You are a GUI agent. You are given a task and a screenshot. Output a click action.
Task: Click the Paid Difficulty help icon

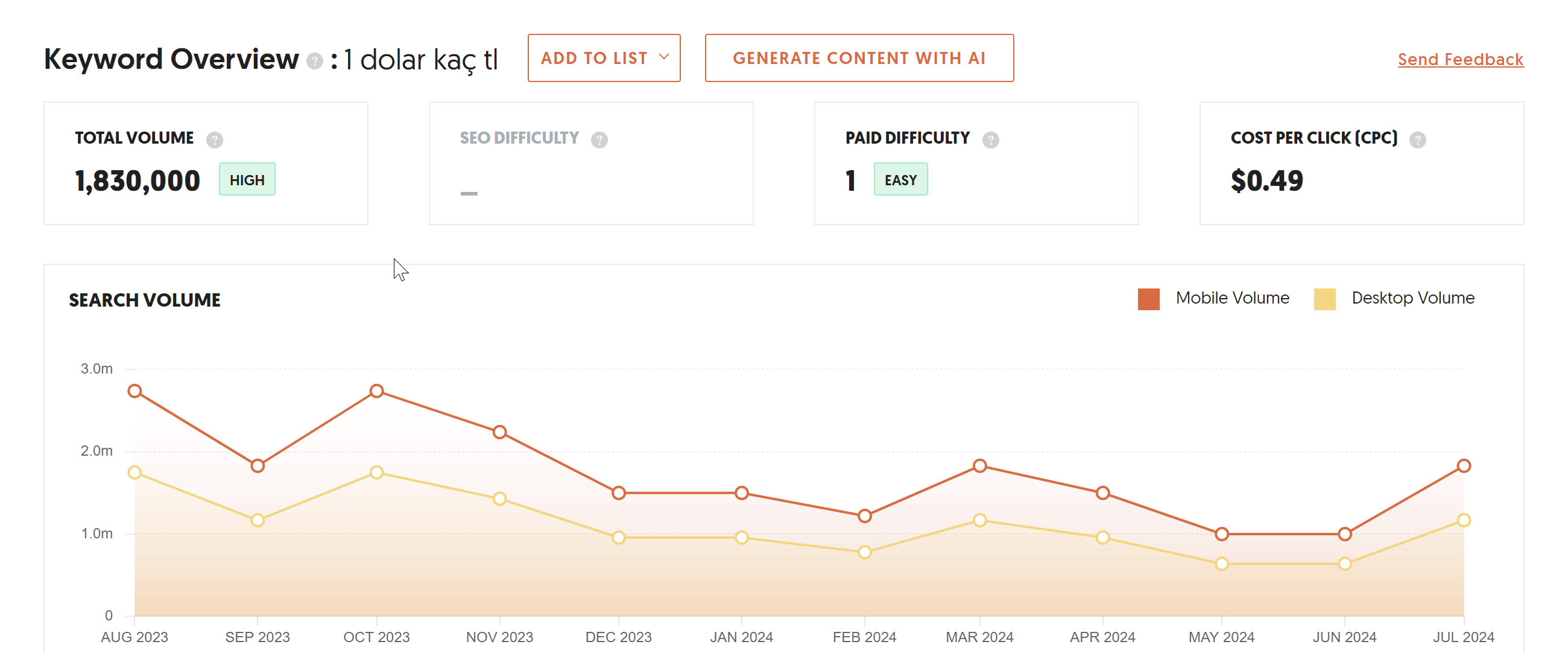pyautogui.click(x=991, y=140)
